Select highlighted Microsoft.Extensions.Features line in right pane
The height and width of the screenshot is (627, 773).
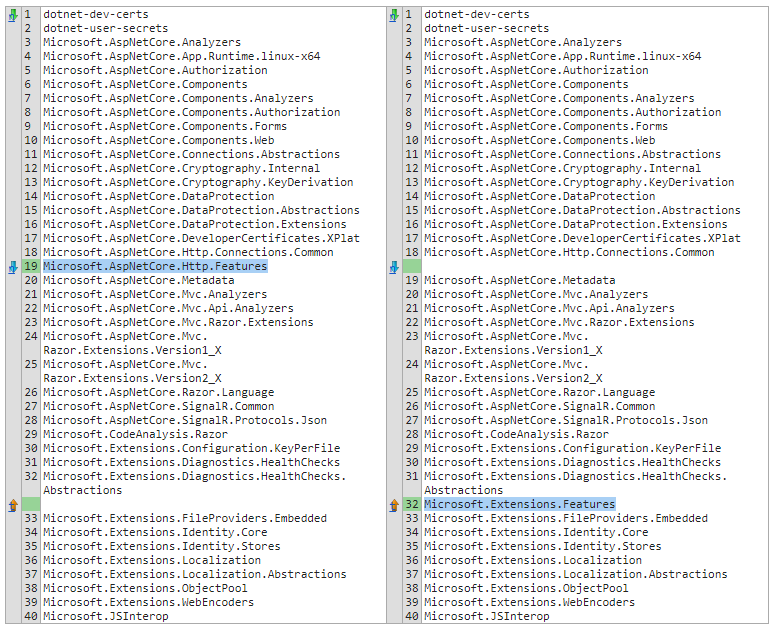coord(520,504)
